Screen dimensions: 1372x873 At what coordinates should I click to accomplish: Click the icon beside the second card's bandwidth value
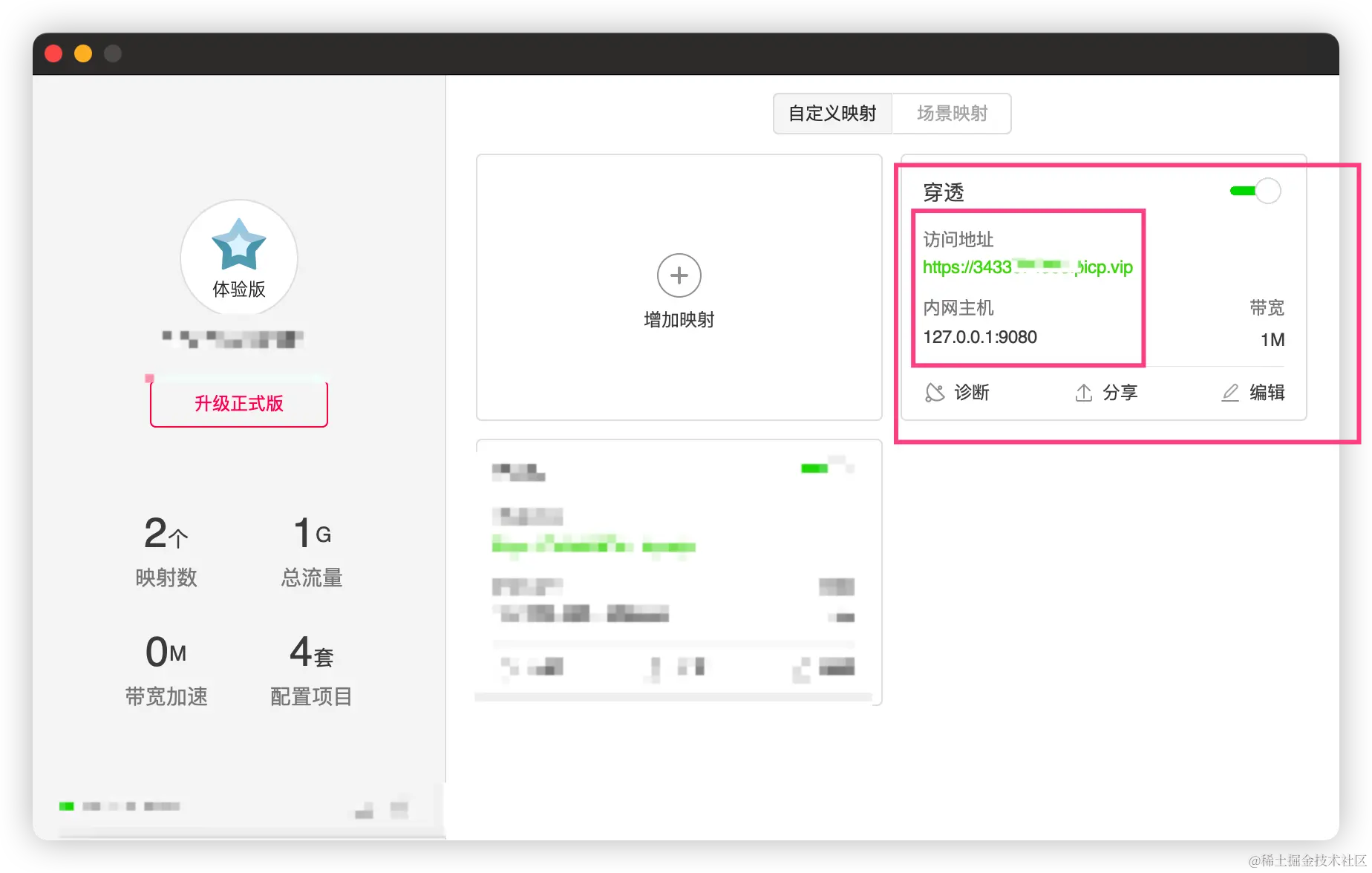pyautogui.click(x=832, y=616)
